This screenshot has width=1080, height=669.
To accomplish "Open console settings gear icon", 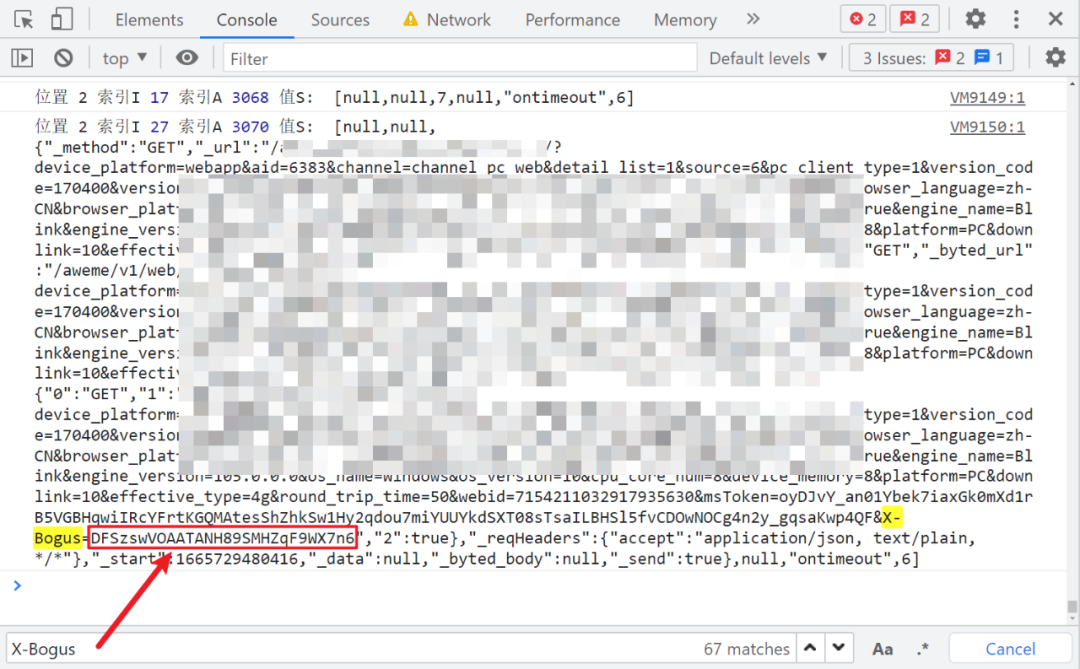I will point(1055,58).
